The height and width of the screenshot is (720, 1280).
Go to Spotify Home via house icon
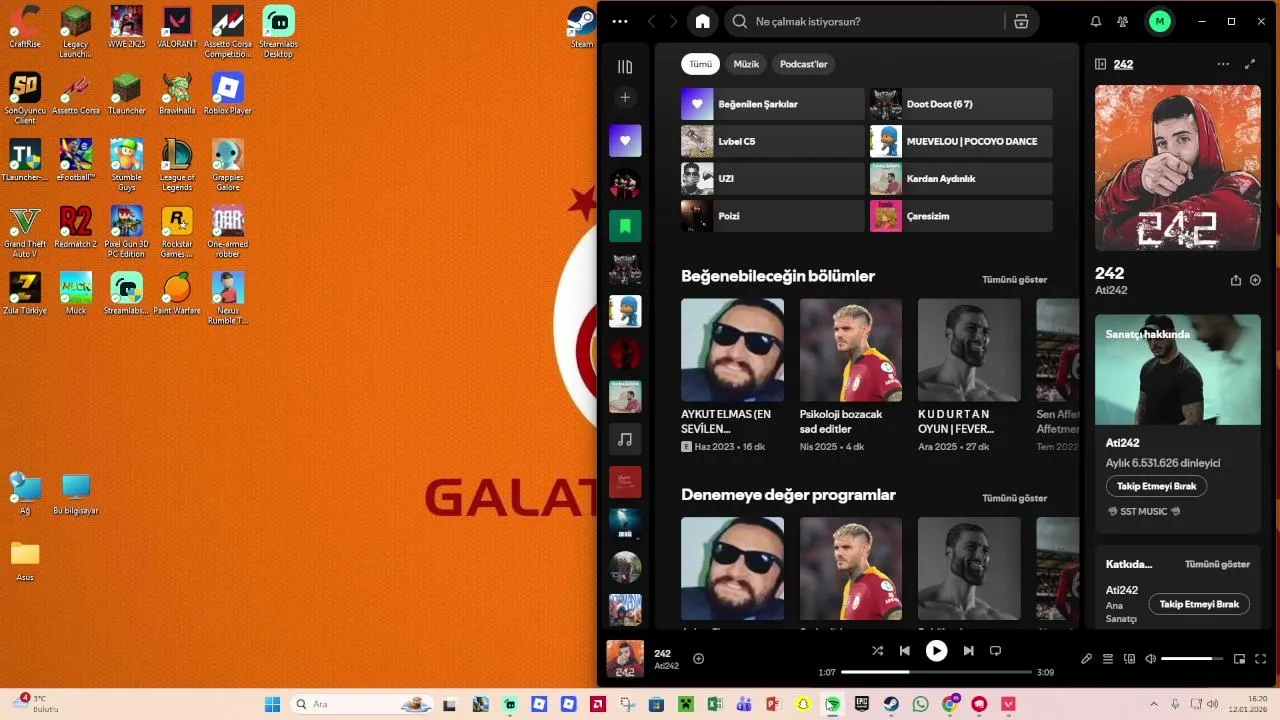(703, 21)
